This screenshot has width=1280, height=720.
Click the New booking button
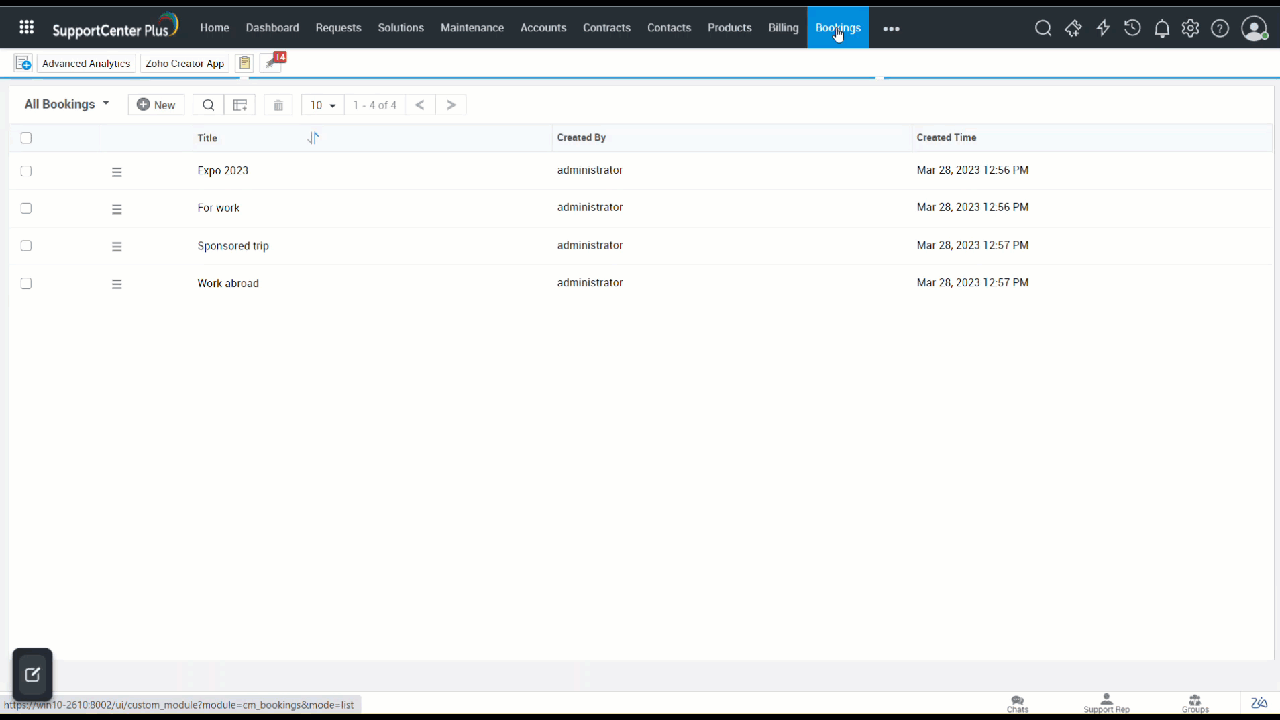tap(156, 105)
